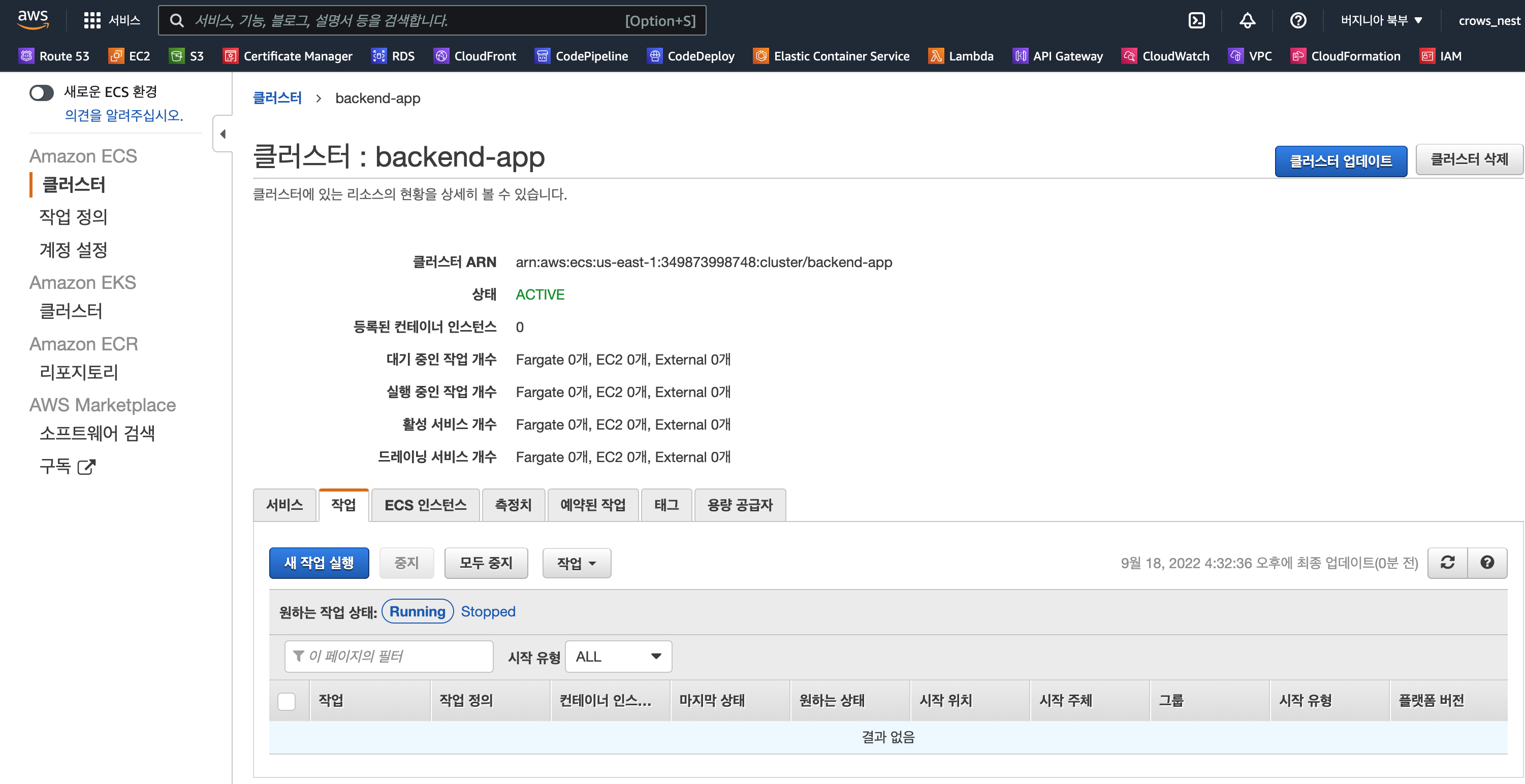1525x784 pixels.
Task: Click 모두 중지 button
Action: point(486,563)
